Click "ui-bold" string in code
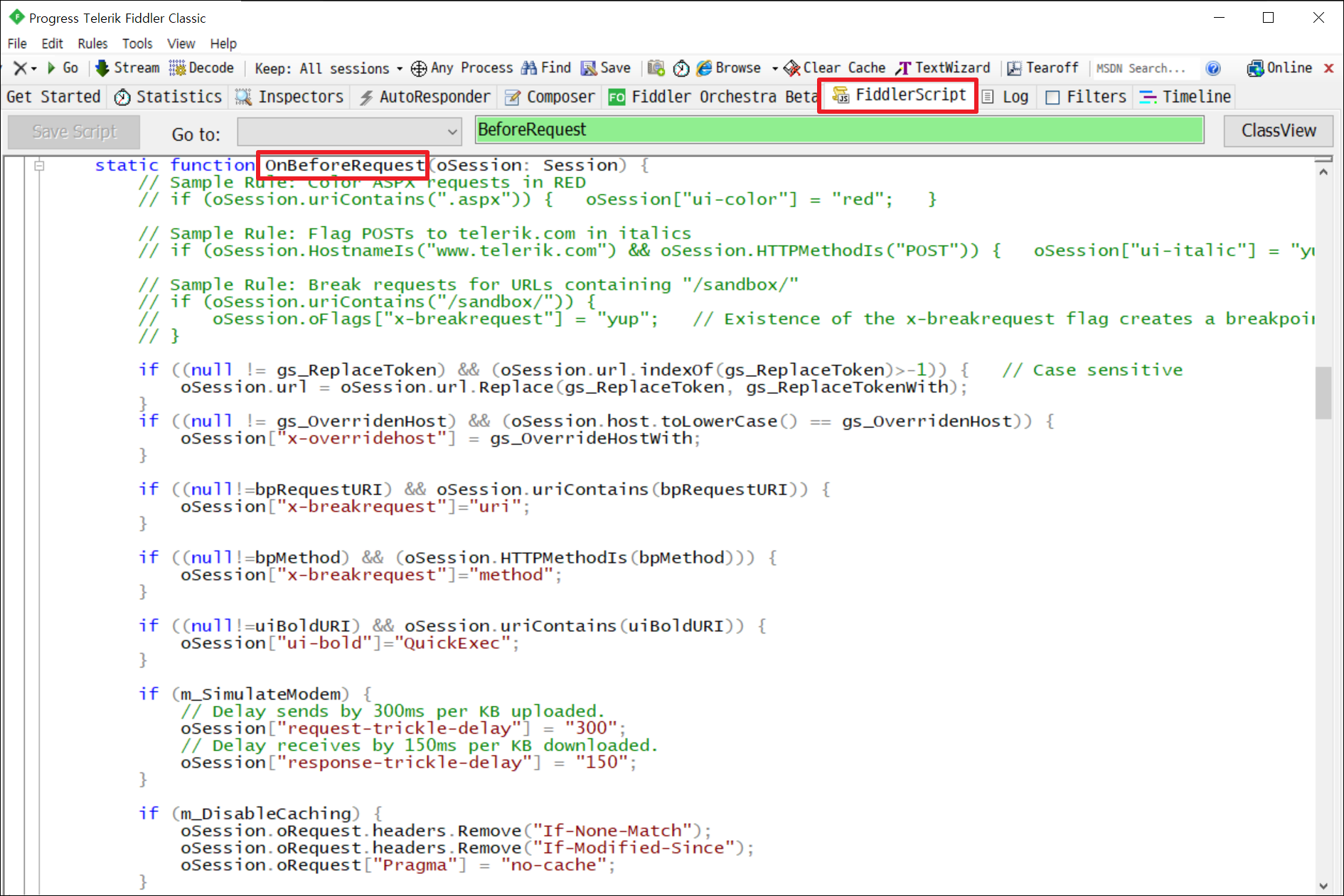The height and width of the screenshot is (896, 1344). tap(324, 643)
